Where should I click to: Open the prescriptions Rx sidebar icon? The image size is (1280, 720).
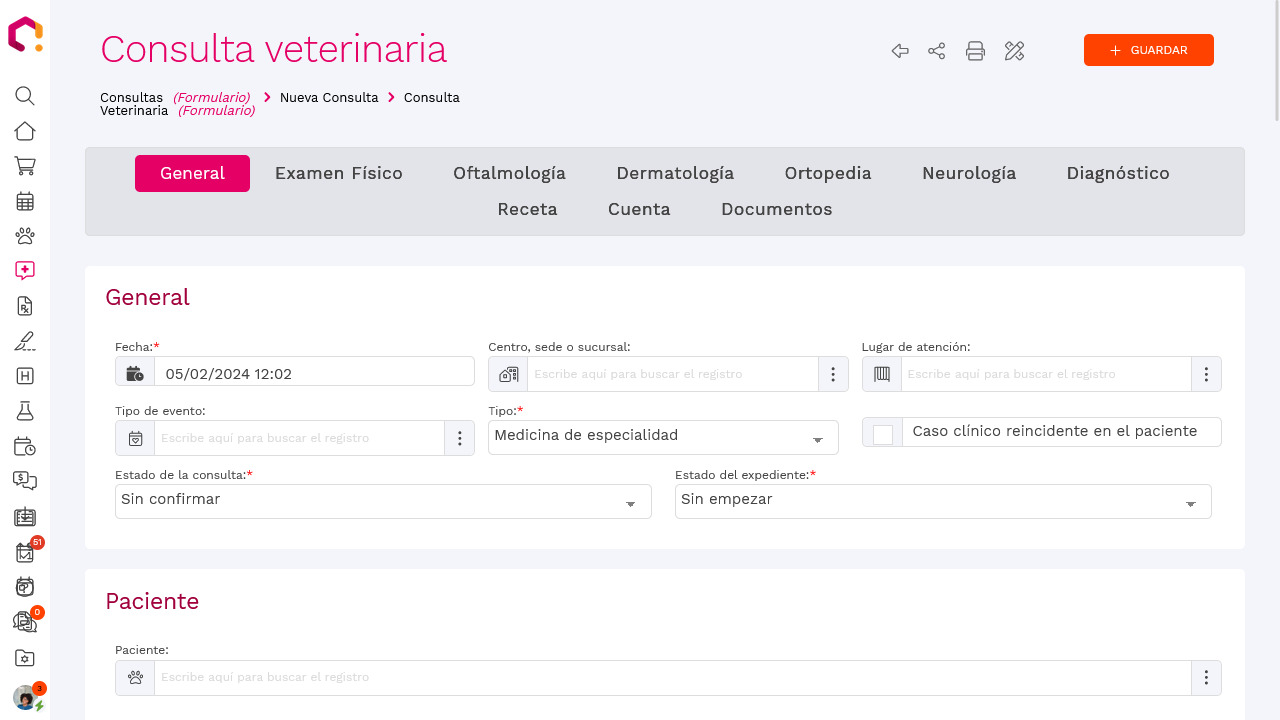(x=24, y=306)
